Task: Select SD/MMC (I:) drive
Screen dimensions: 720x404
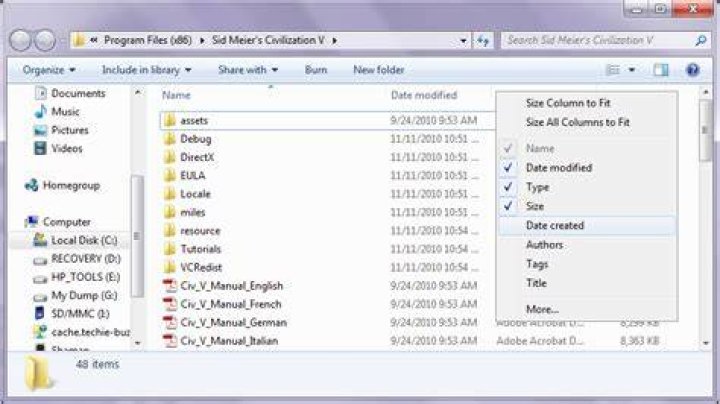Action: coord(72,314)
